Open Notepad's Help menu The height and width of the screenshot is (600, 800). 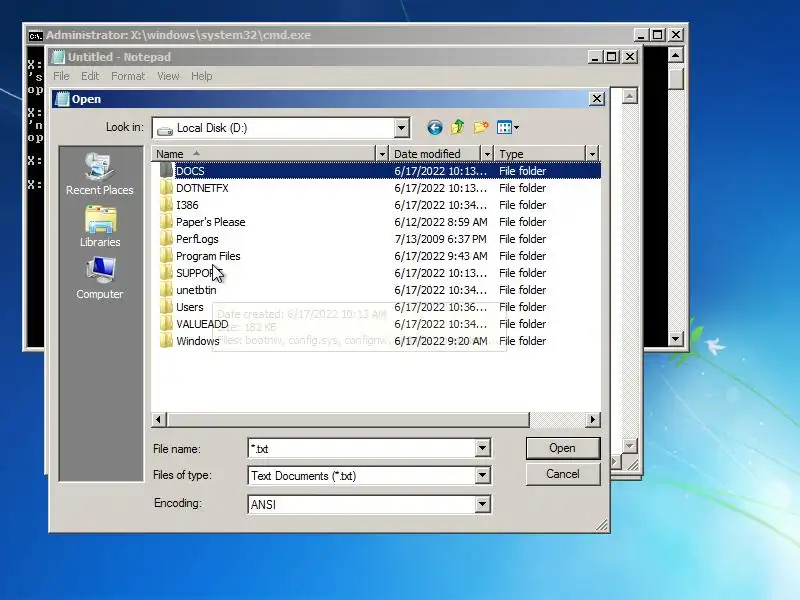(x=202, y=76)
